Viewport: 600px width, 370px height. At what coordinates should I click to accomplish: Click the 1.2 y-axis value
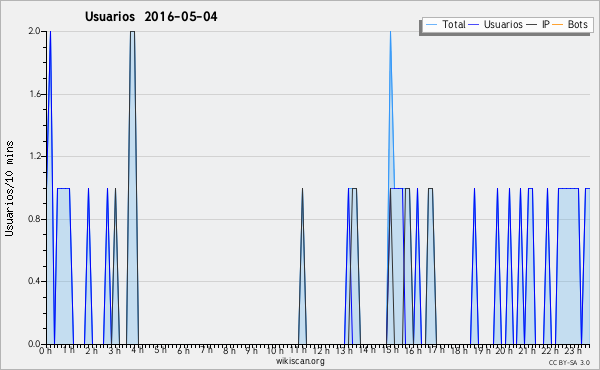(x=34, y=156)
